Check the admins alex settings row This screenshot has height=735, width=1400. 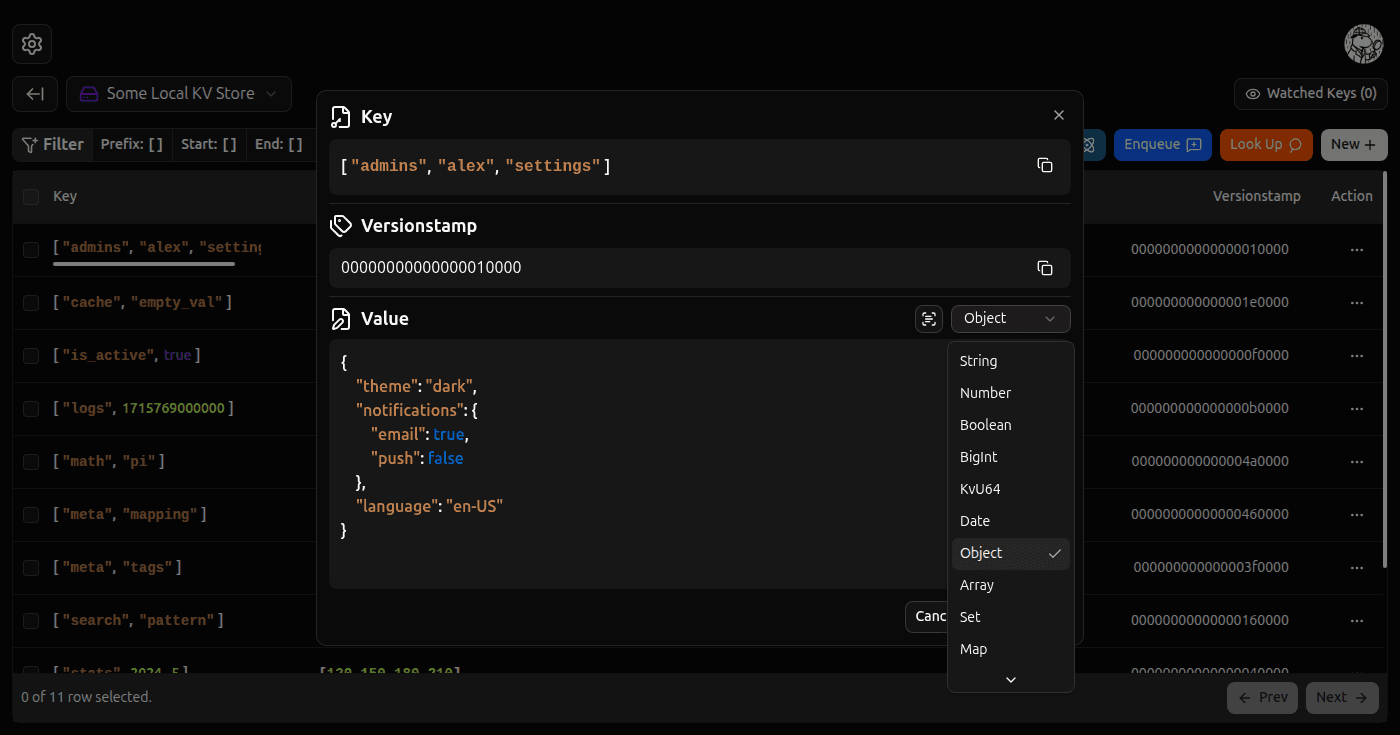pos(31,249)
